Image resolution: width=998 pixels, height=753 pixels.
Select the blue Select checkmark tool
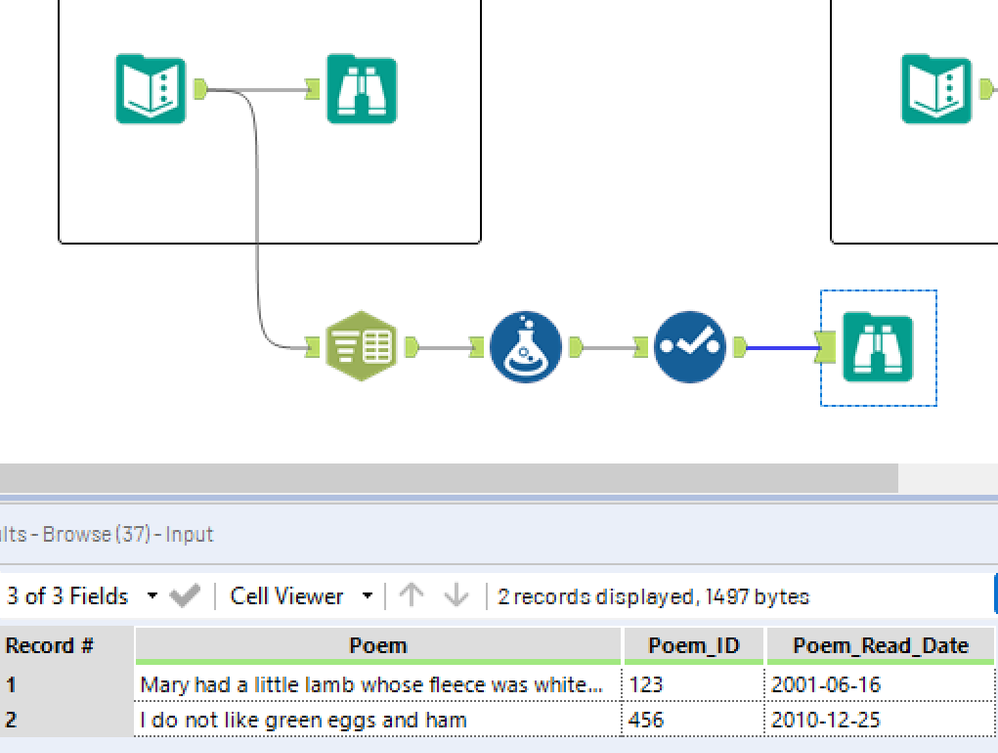pyautogui.click(x=690, y=347)
